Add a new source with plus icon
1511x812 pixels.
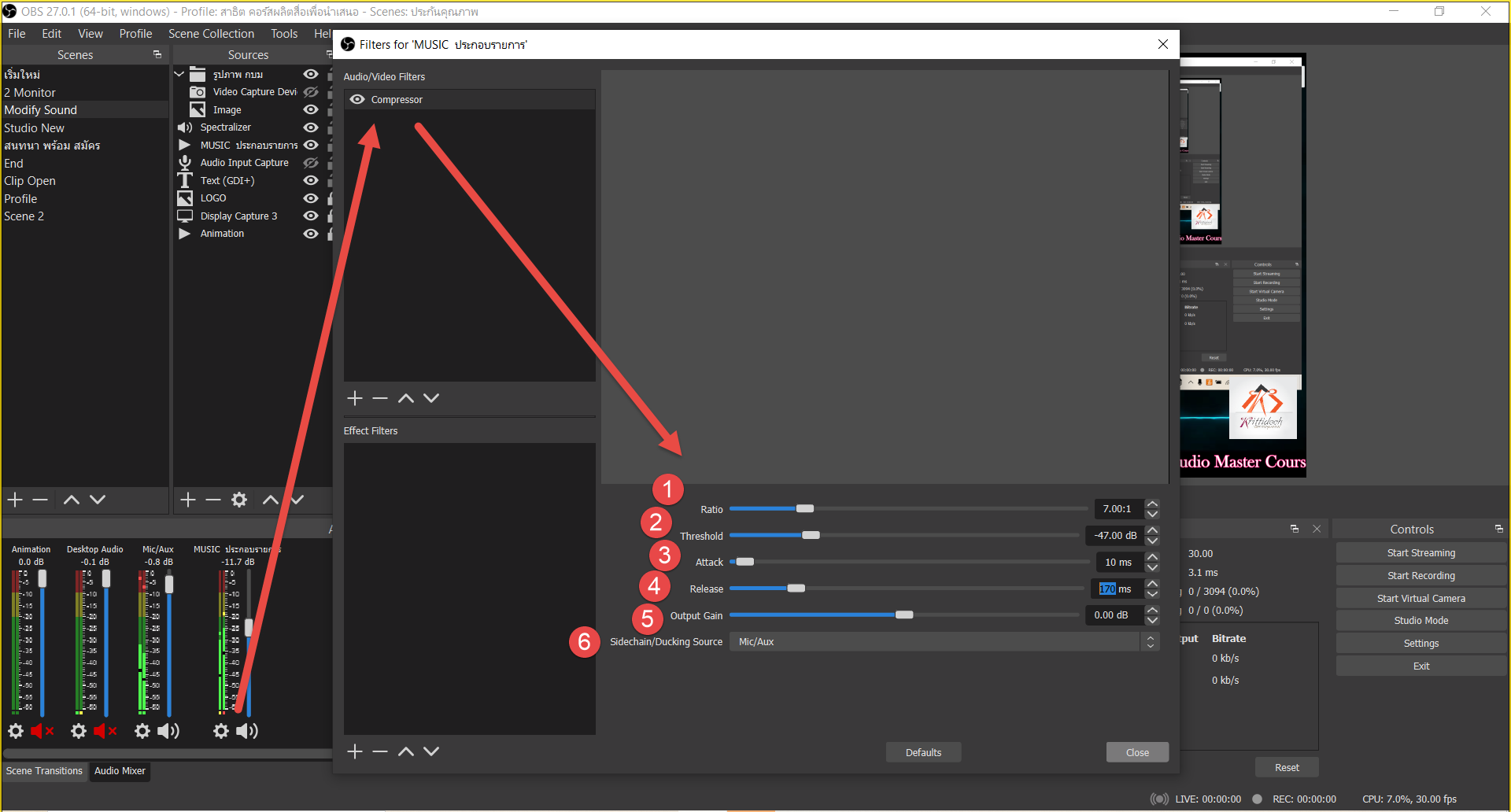pyautogui.click(x=187, y=499)
